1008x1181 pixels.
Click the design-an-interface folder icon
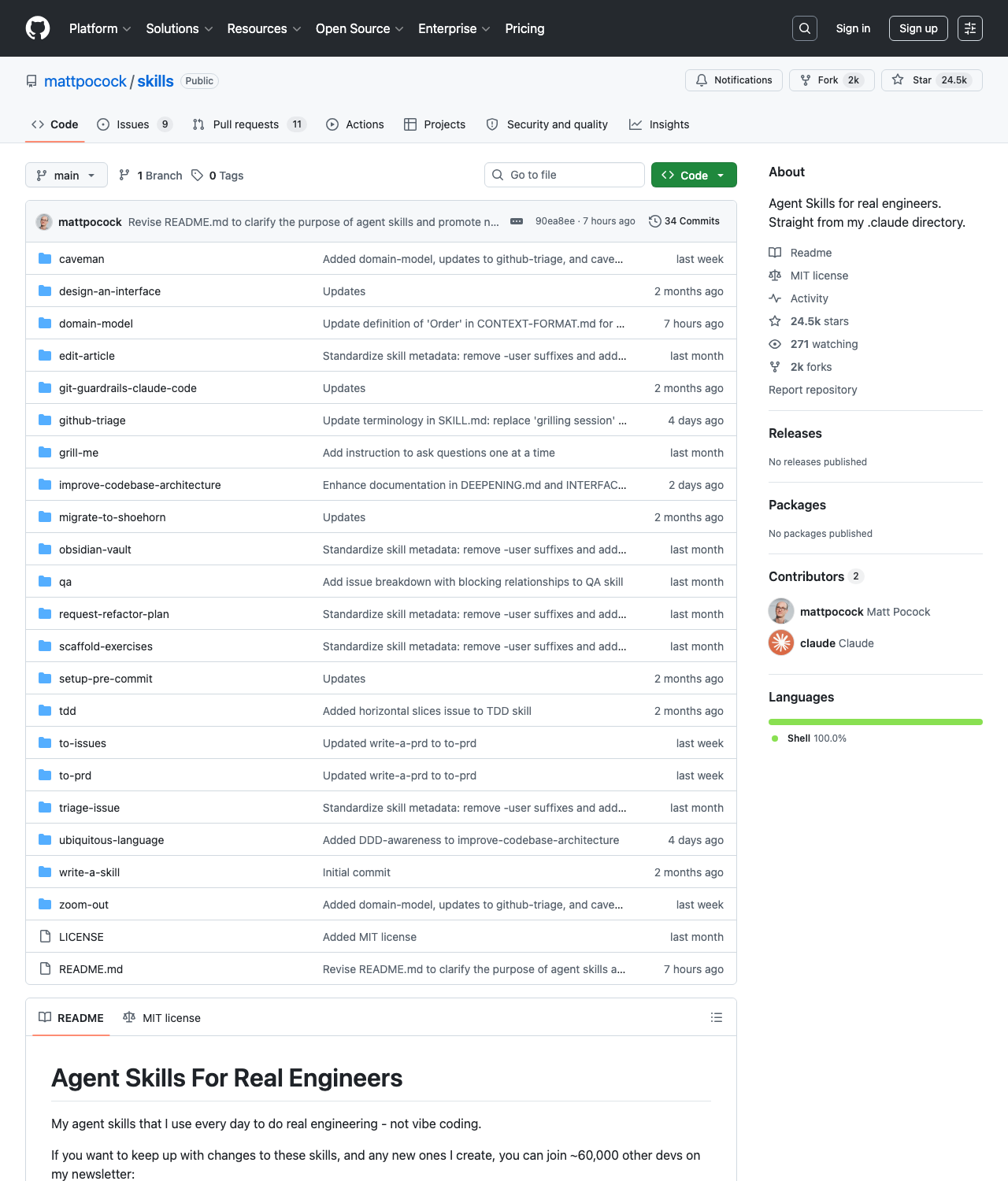[x=45, y=291]
